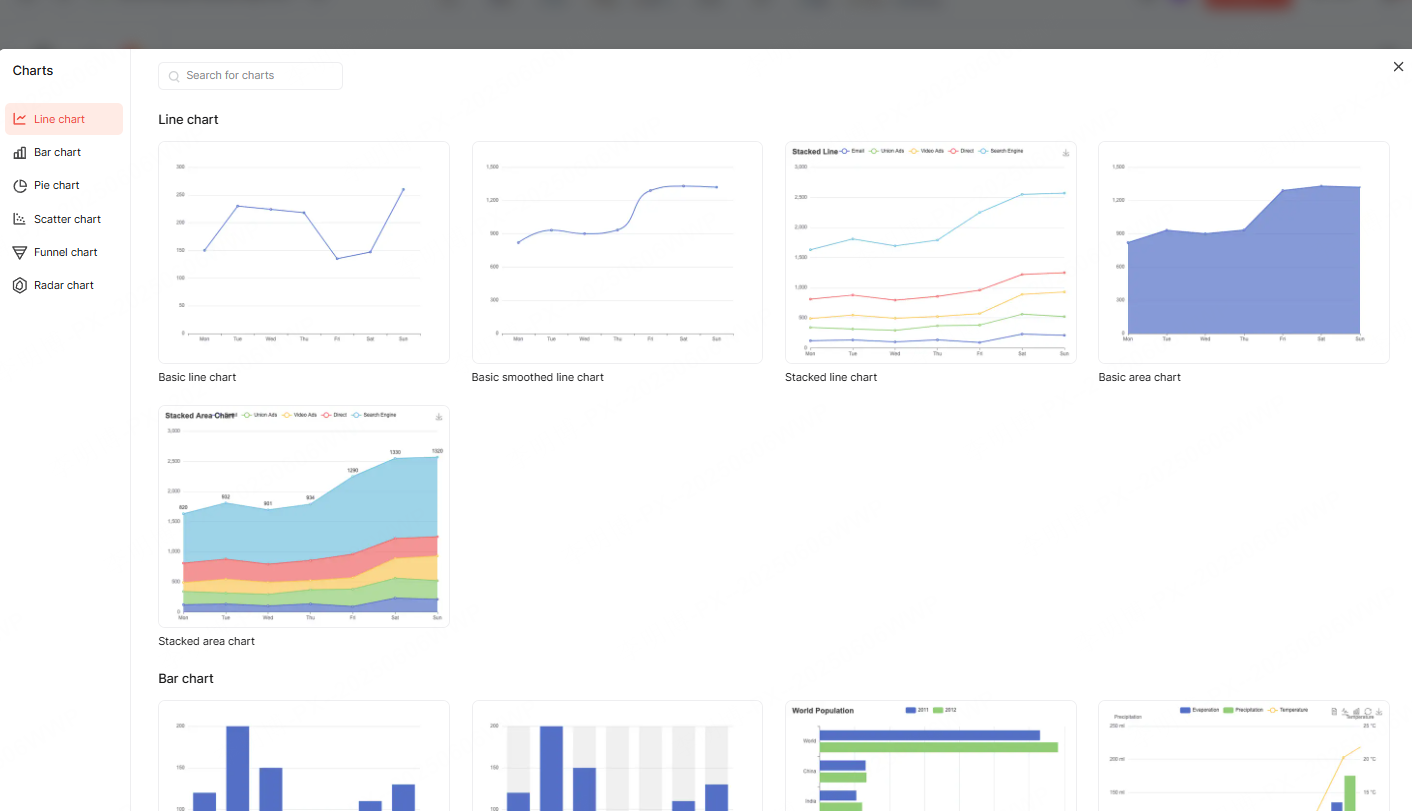Image resolution: width=1412 pixels, height=811 pixels.
Task: Open data view on the Temperature chart preview
Action: (x=1334, y=711)
